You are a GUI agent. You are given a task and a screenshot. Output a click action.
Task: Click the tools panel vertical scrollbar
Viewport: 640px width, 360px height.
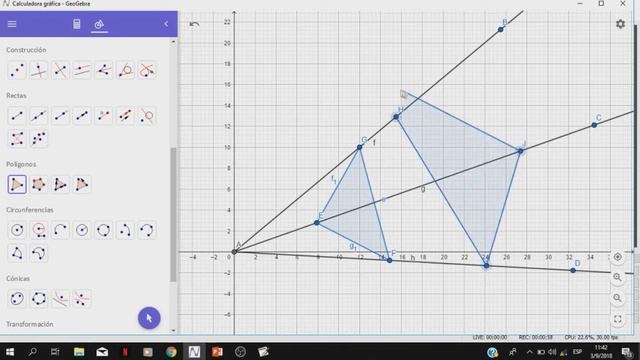point(173,215)
